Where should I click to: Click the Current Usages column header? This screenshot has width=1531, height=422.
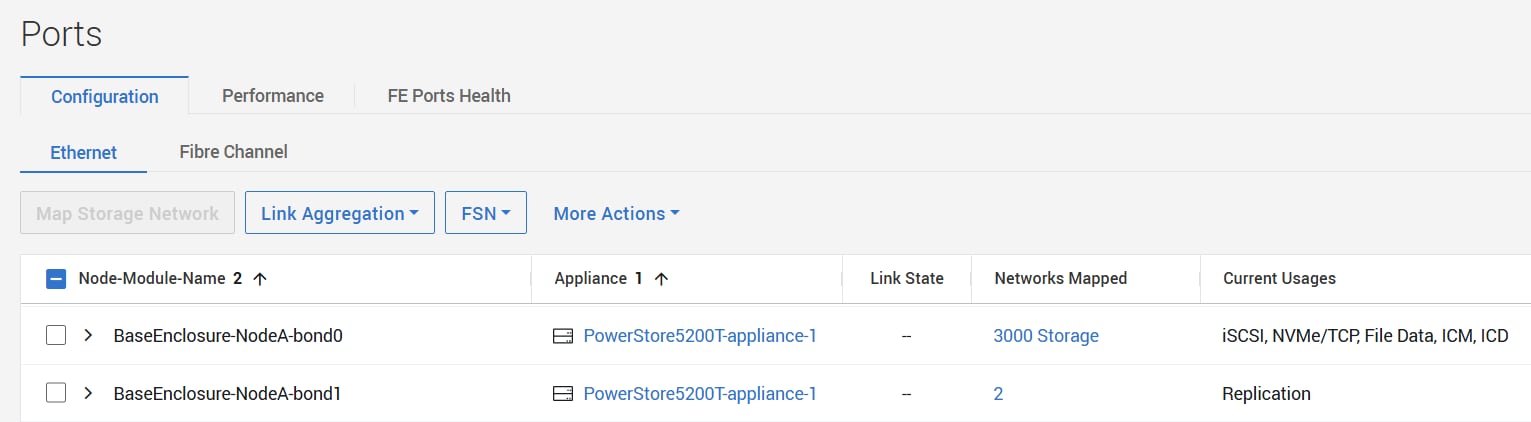[x=1280, y=279]
